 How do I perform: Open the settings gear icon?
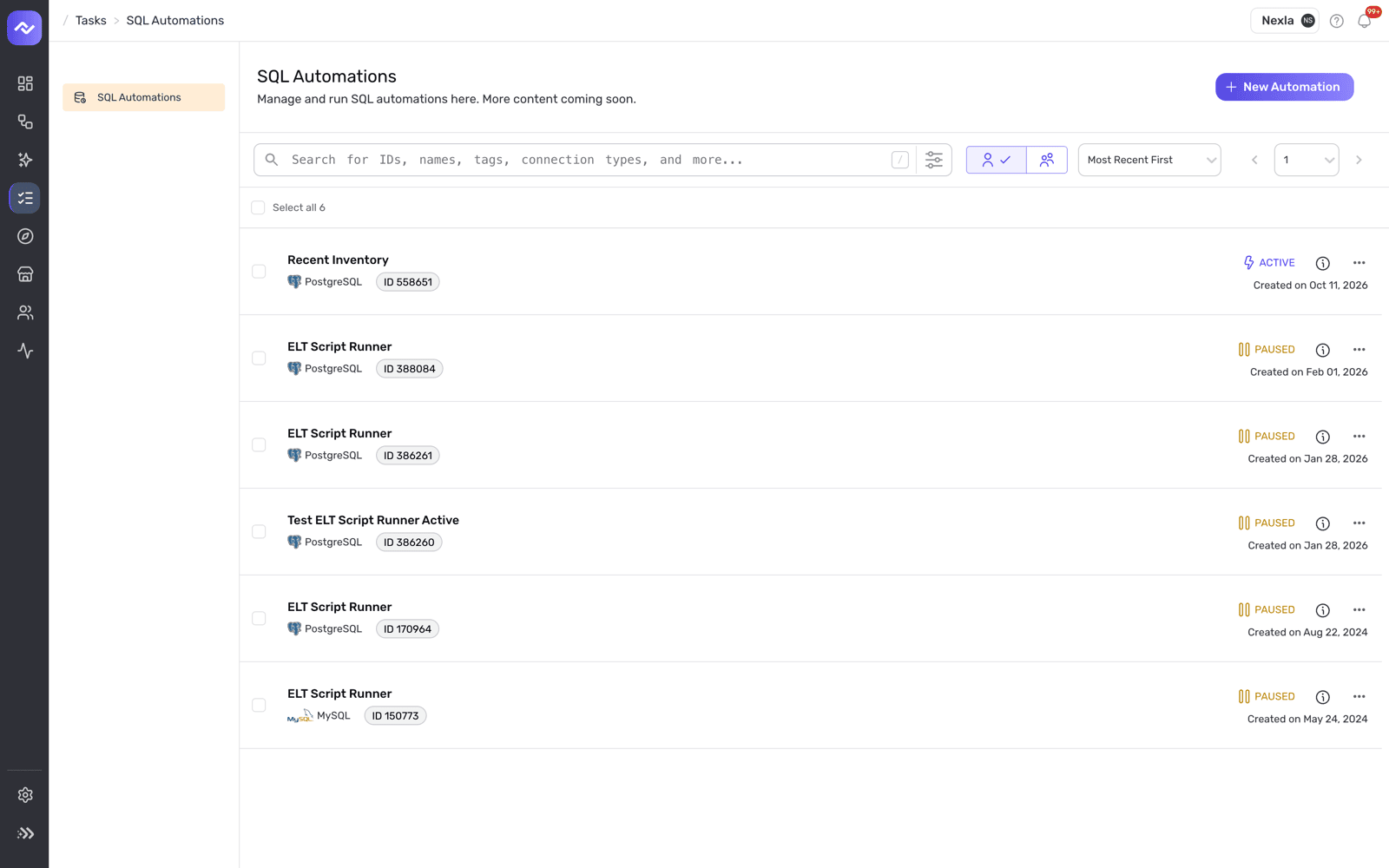click(x=25, y=795)
